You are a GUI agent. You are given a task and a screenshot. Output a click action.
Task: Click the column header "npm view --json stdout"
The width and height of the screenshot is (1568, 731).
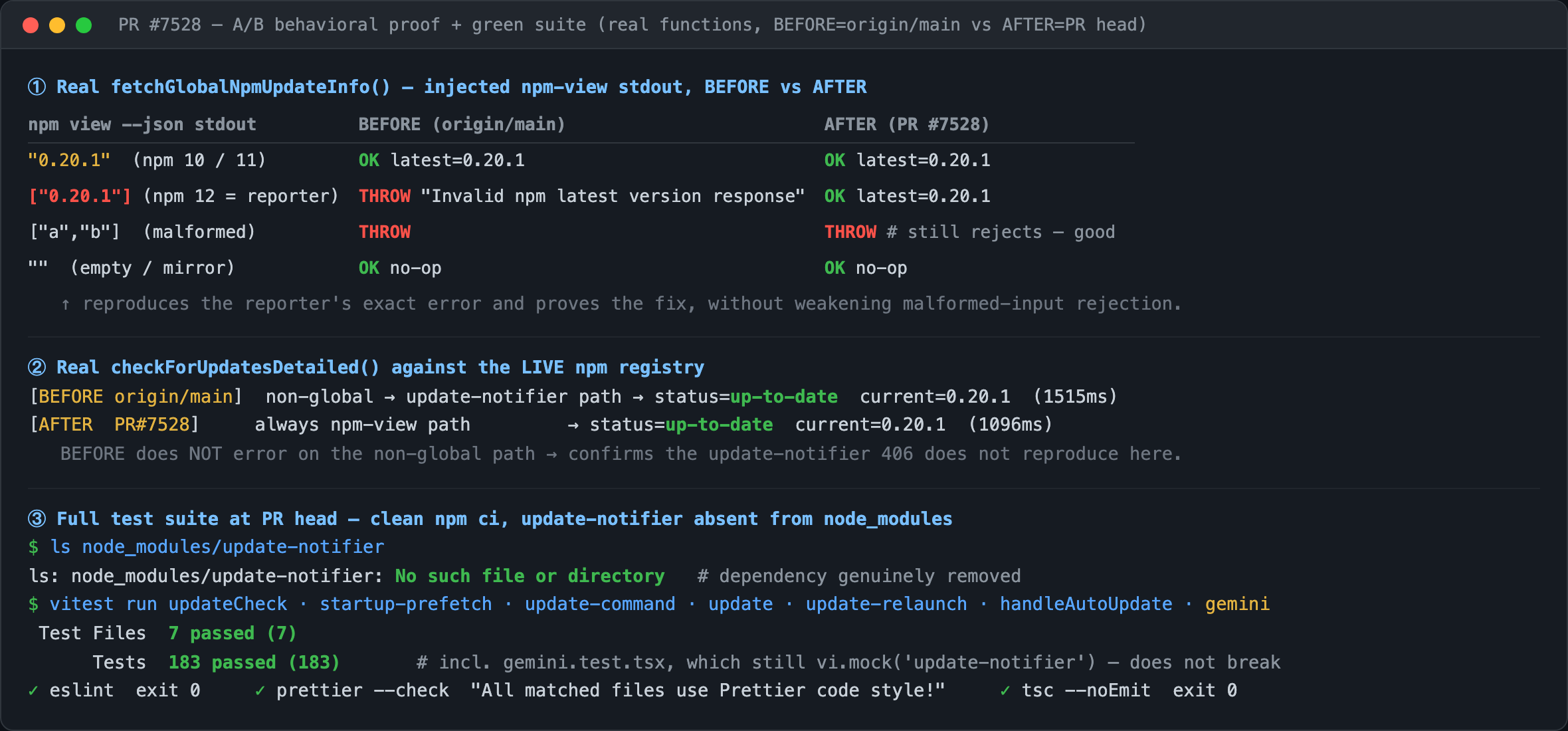click(x=142, y=124)
